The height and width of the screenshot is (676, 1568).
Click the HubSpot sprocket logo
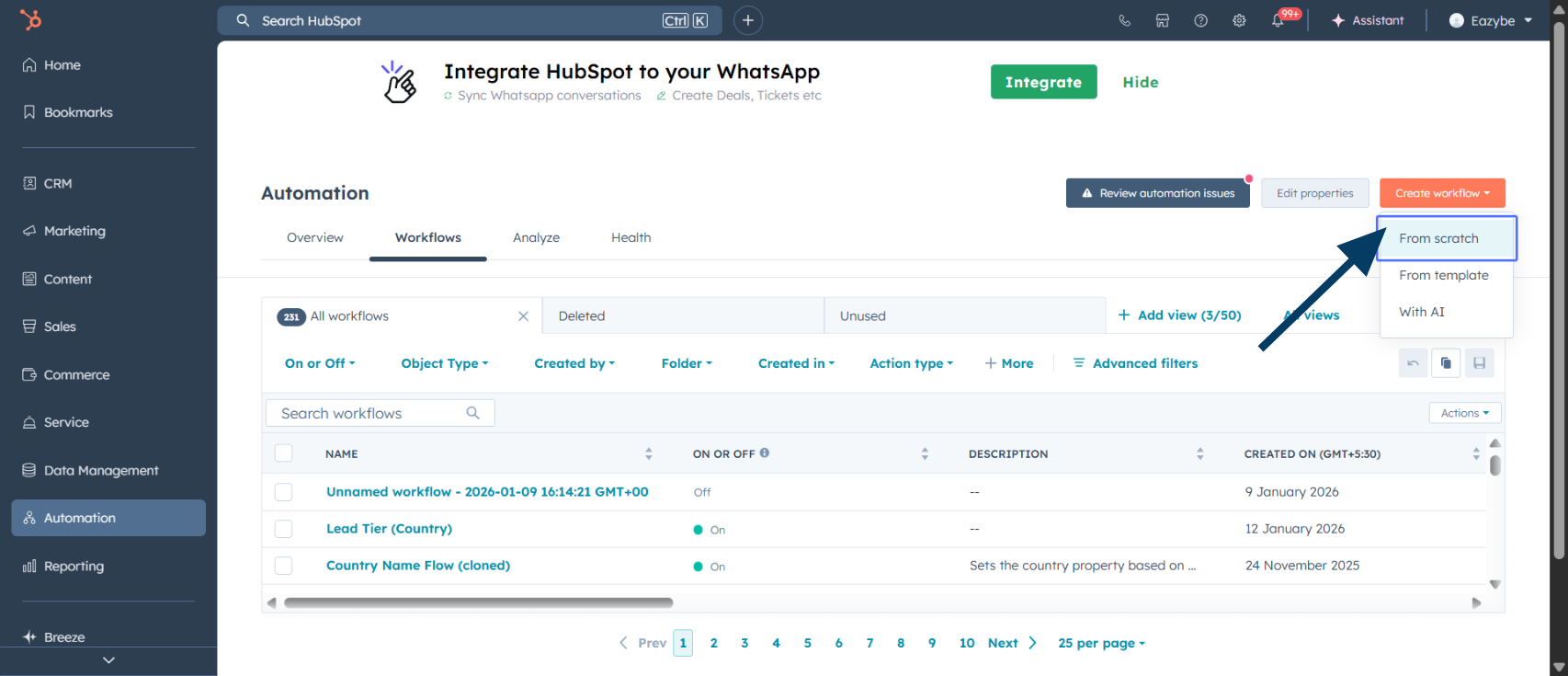[x=31, y=19]
